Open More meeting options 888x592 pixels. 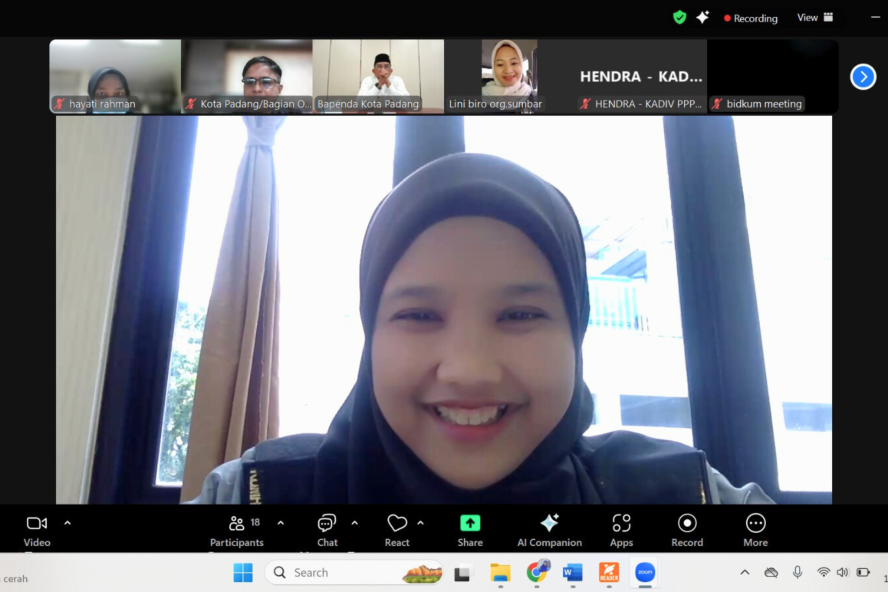click(x=755, y=529)
